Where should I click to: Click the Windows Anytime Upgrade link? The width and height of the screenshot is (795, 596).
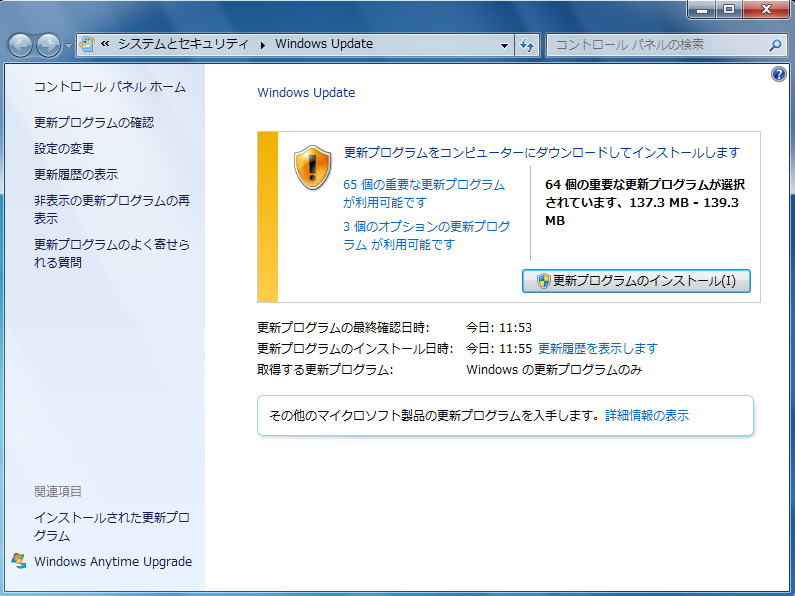pyautogui.click(x=113, y=562)
